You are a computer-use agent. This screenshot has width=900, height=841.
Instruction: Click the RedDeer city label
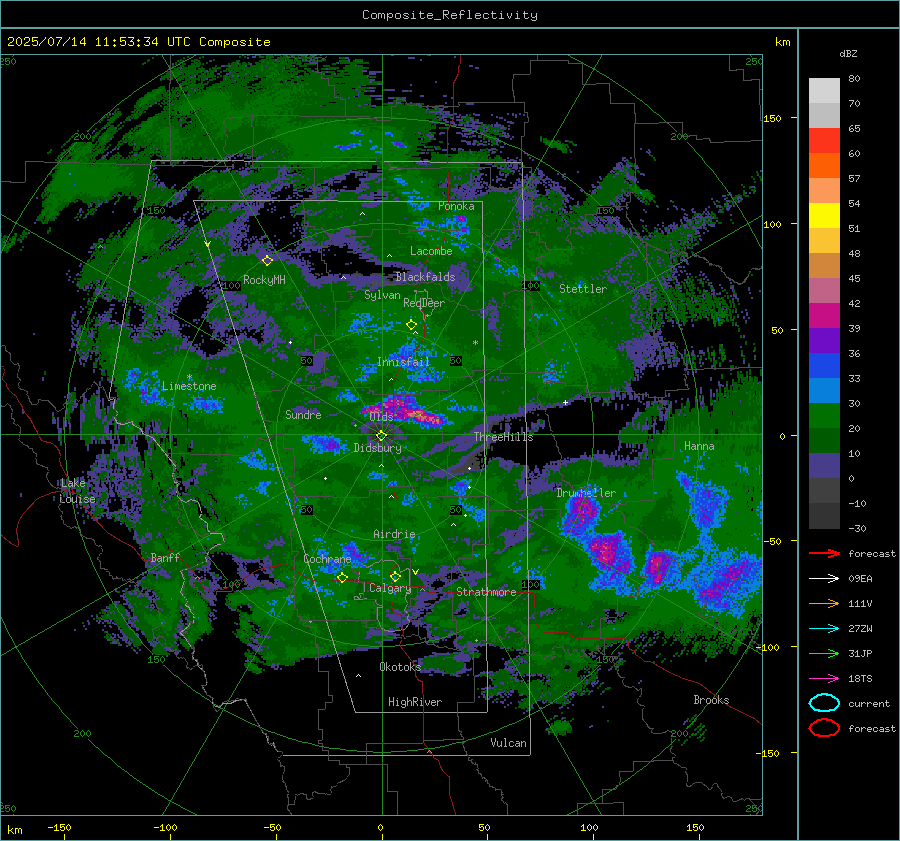point(424,303)
